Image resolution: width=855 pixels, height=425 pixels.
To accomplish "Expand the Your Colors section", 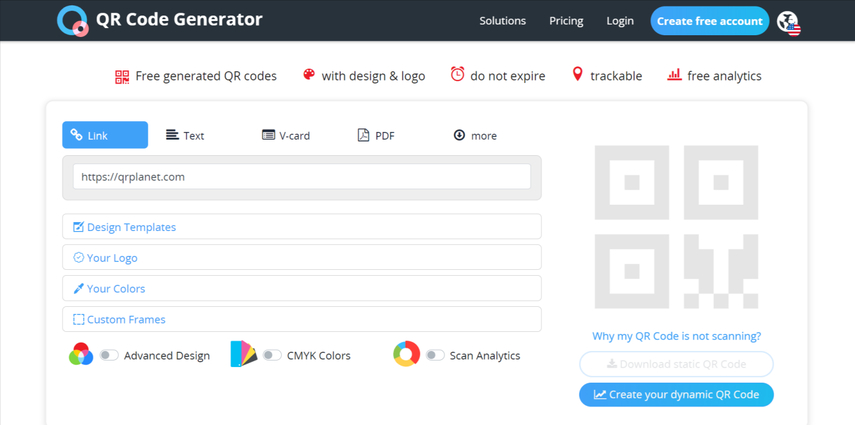I will 302,288.
